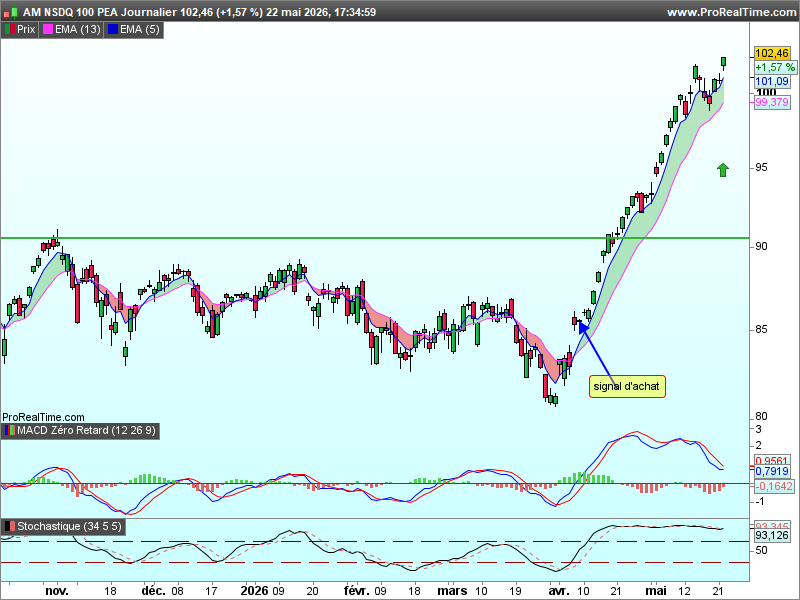Open the Stochastique (34 5 5) label

[69, 527]
